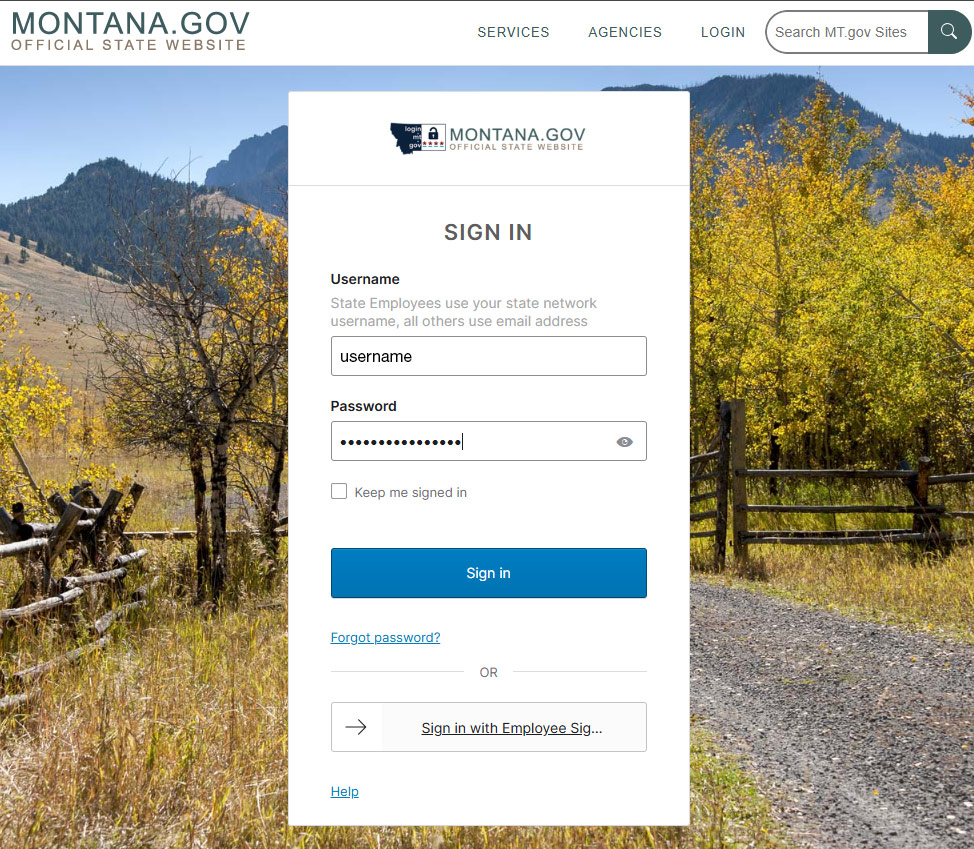Click the Montana.gov logo text in sign-in card
The image size is (974, 849).
pos(517,138)
